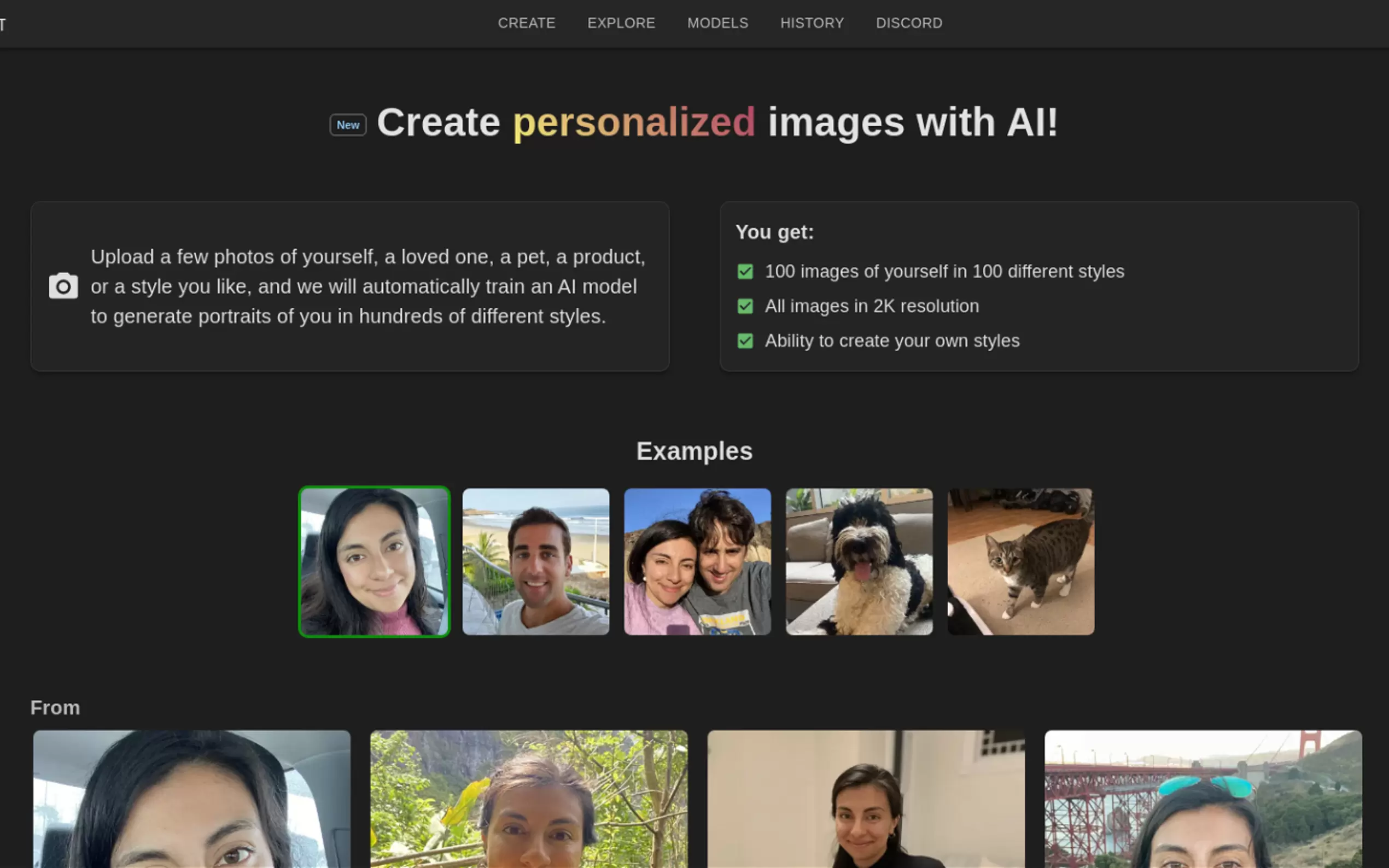Click the New badge beside heading
The width and height of the screenshot is (1389, 868).
click(x=348, y=125)
